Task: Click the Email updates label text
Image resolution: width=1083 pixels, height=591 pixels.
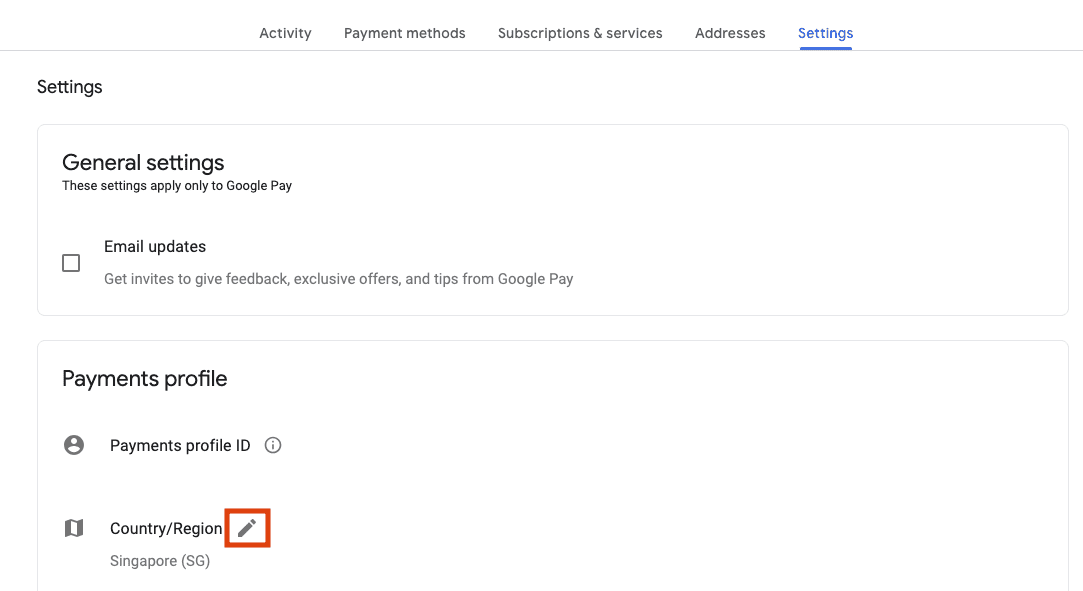Action: pos(155,246)
